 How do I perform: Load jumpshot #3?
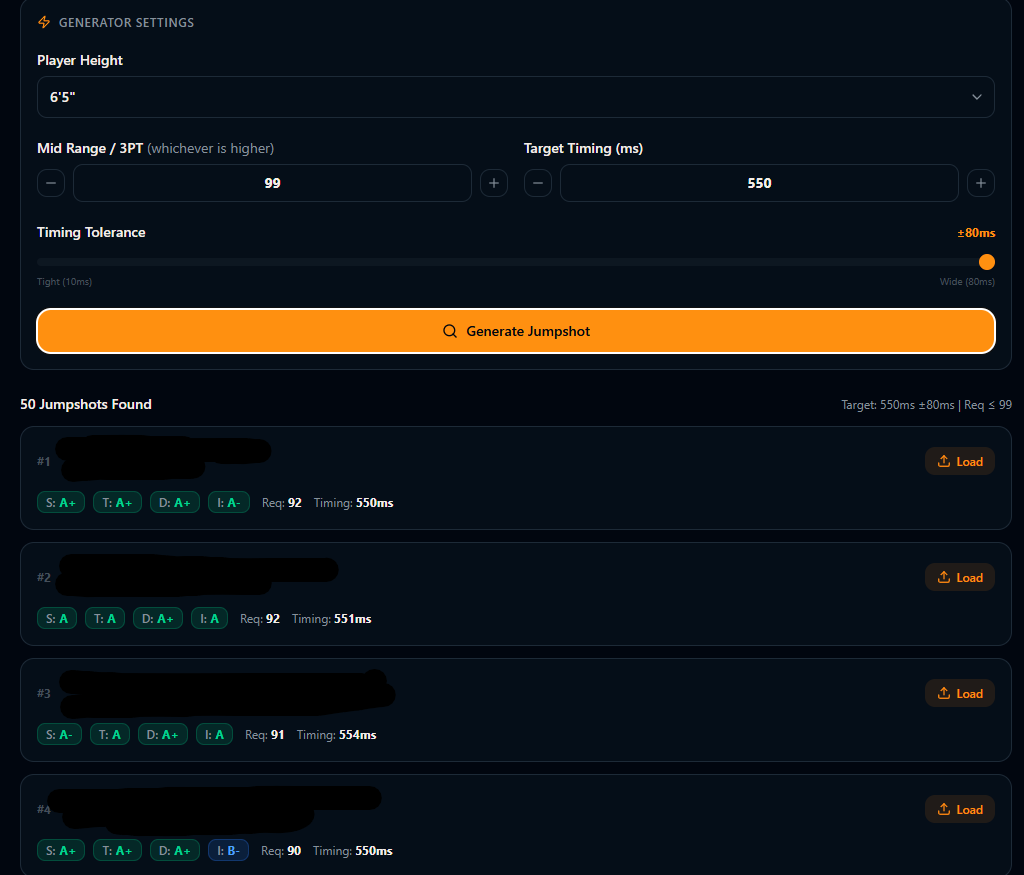click(959, 693)
